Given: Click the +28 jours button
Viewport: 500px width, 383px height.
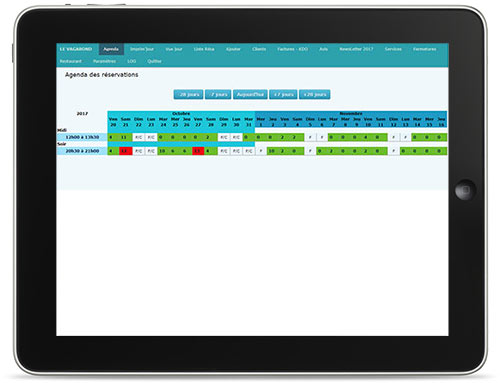Looking at the screenshot, I should coord(315,95).
